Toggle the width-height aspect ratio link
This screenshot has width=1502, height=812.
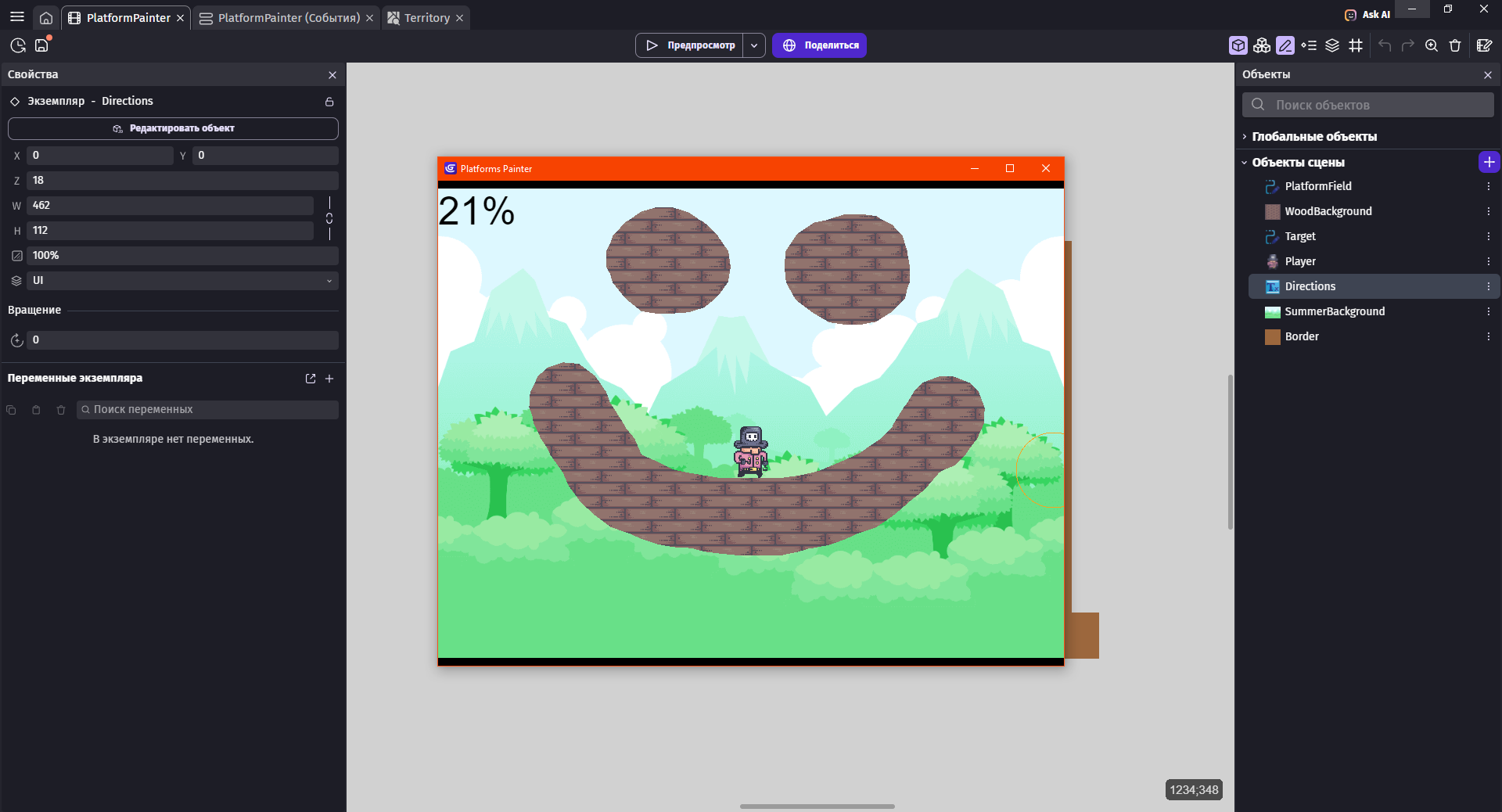(329, 218)
